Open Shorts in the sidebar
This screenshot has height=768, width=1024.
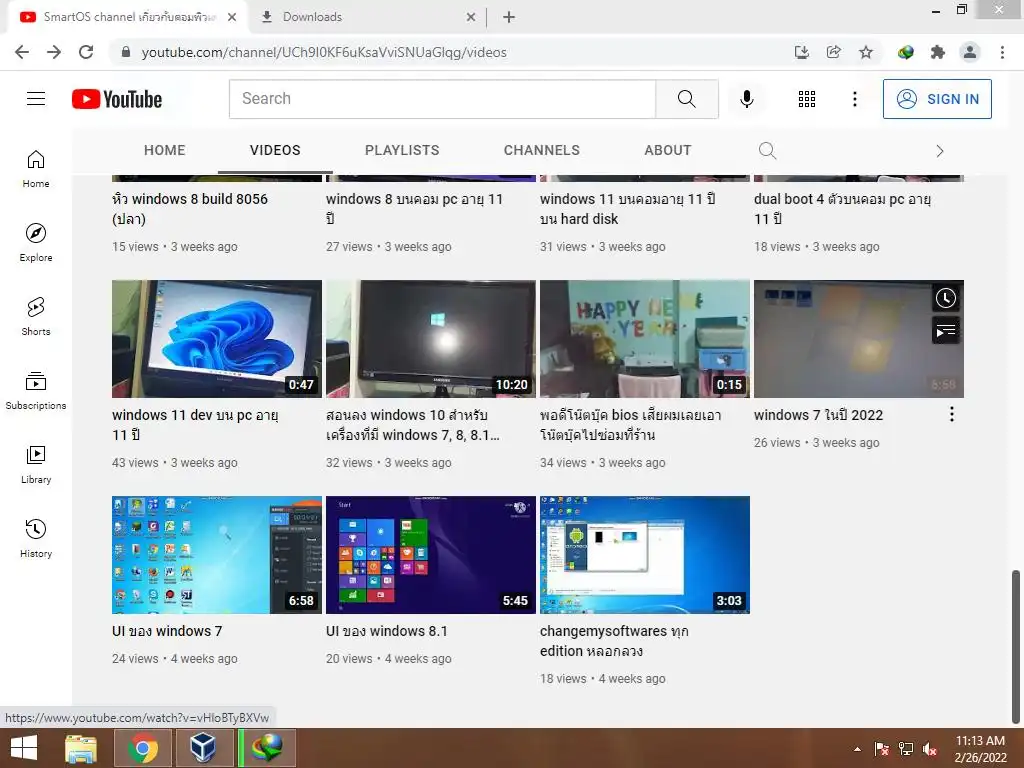(x=36, y=316)
